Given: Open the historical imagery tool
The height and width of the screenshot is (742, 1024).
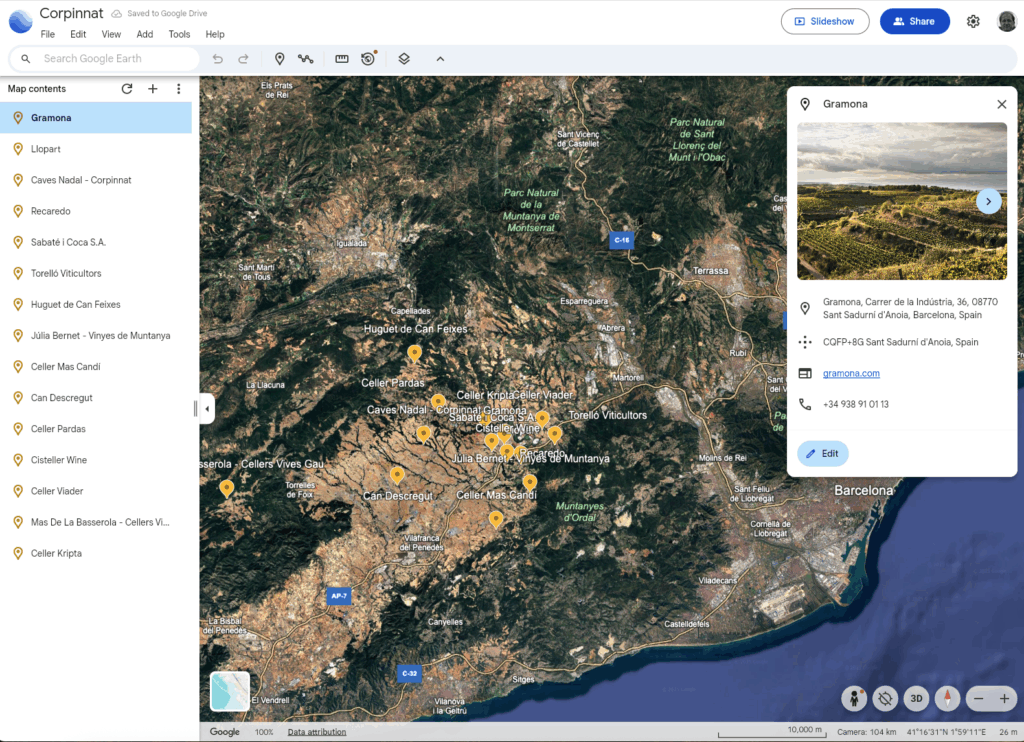Looking at the screenshot, I should coord(369,58).
